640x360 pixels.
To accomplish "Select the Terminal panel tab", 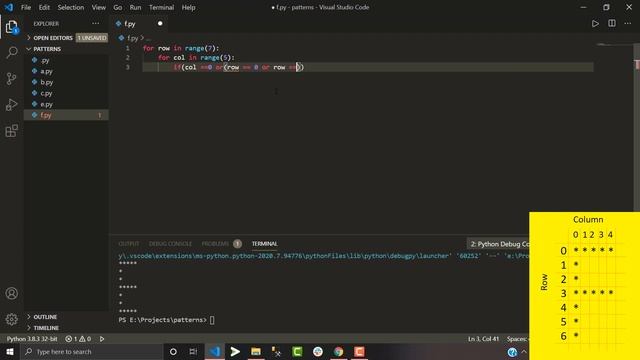I will click(264, 244).
